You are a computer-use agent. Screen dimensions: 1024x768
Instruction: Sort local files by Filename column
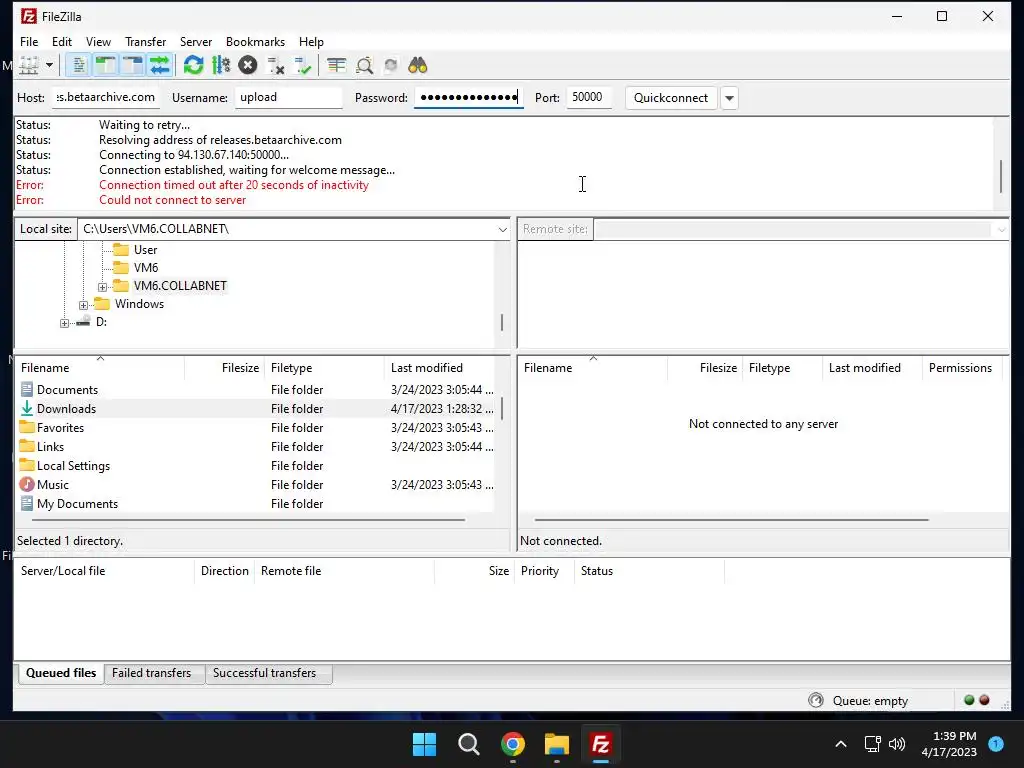tap(100, 368)
